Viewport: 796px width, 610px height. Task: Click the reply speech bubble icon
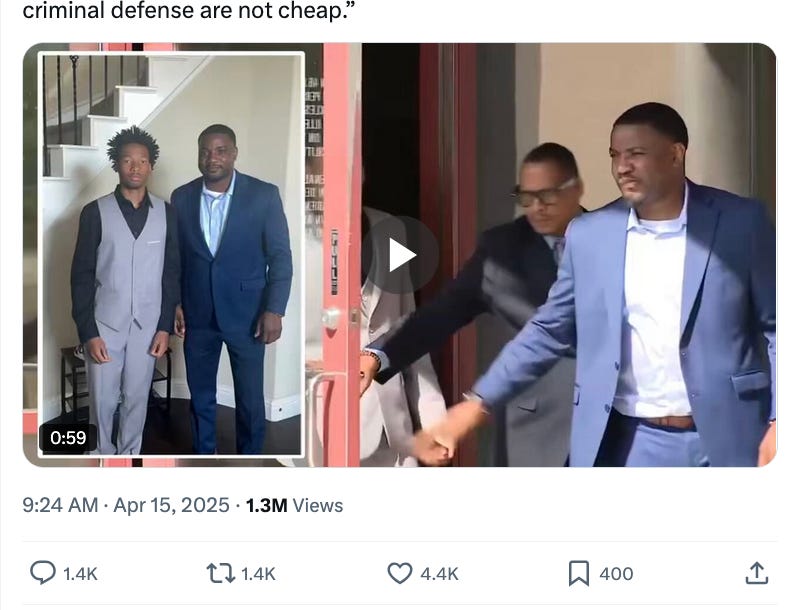[43, 572]
